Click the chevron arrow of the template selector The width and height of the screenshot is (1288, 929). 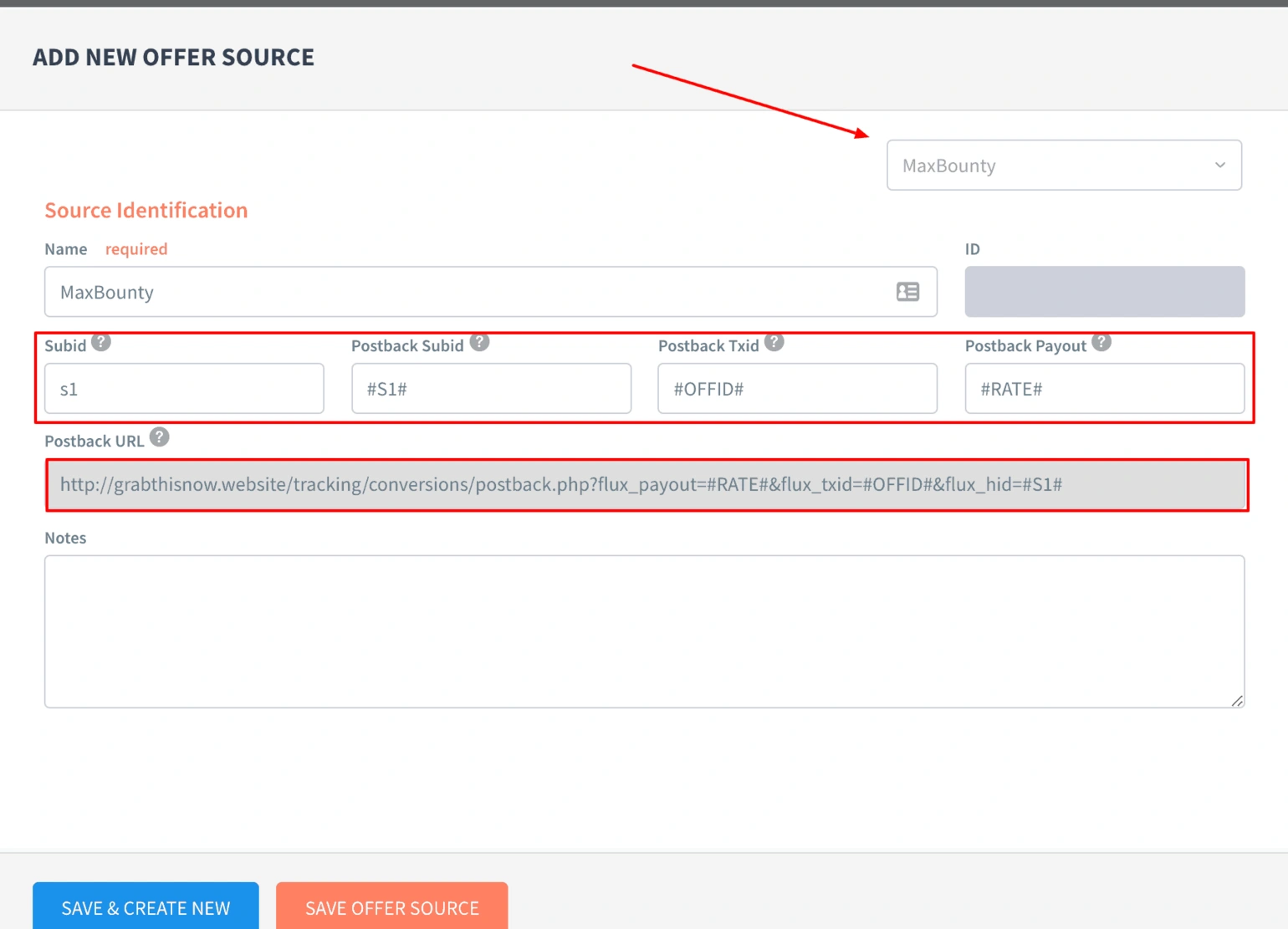(1219, 166)
